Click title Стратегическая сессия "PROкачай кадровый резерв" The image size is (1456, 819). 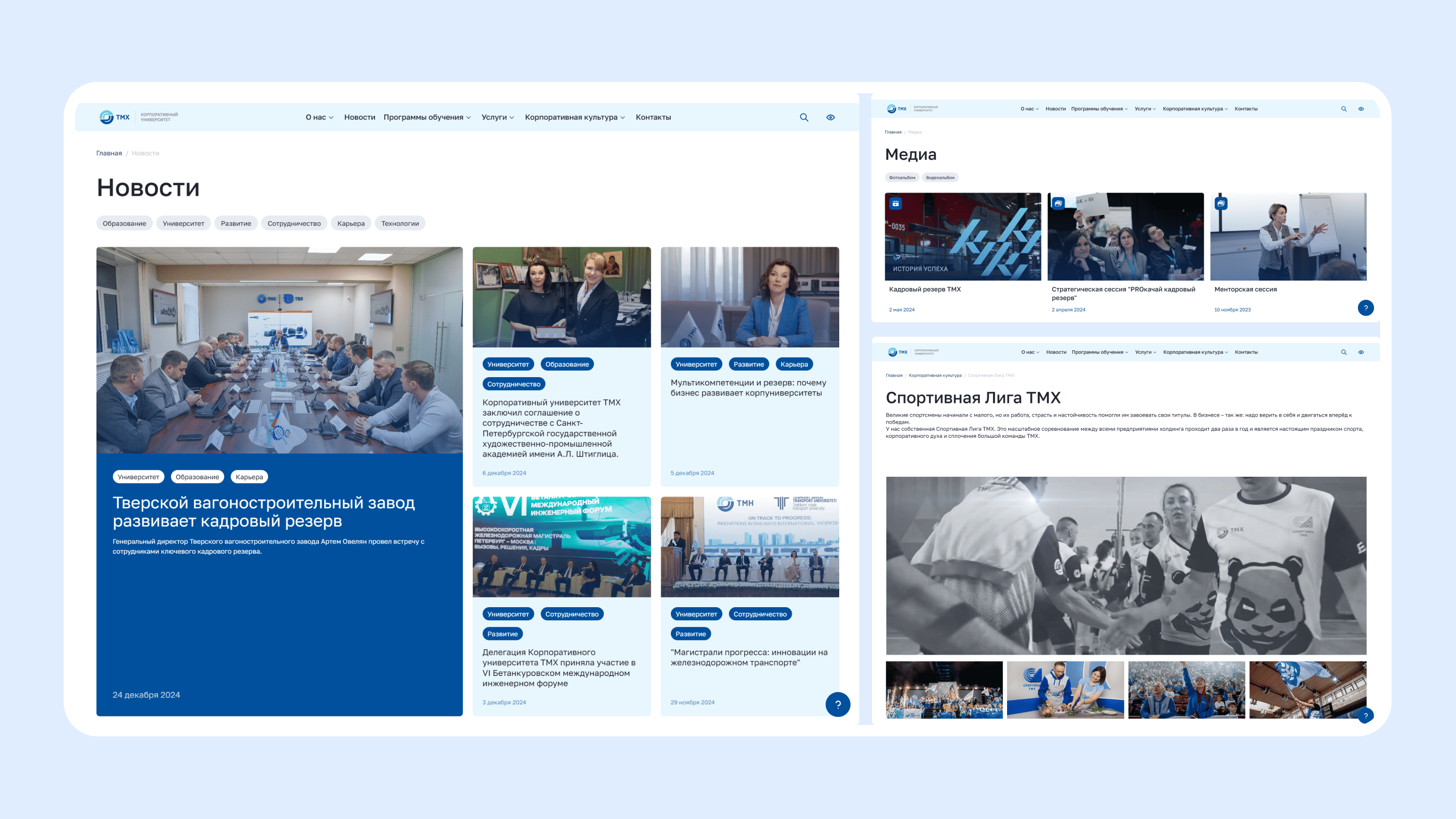pyautogui.click(x=1124, y=293)
